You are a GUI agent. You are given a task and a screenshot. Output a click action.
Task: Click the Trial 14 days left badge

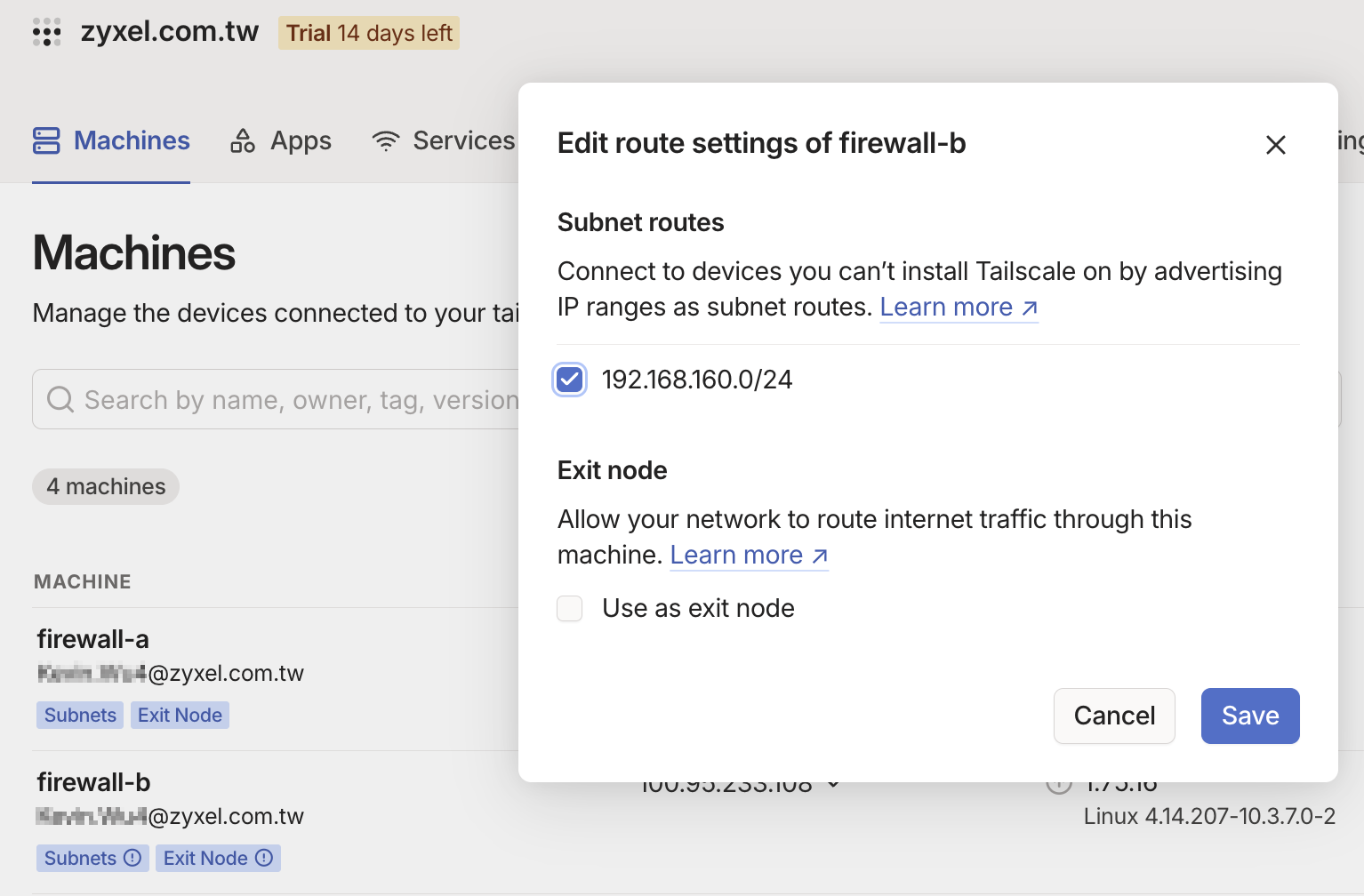click(x=369, y=33)
